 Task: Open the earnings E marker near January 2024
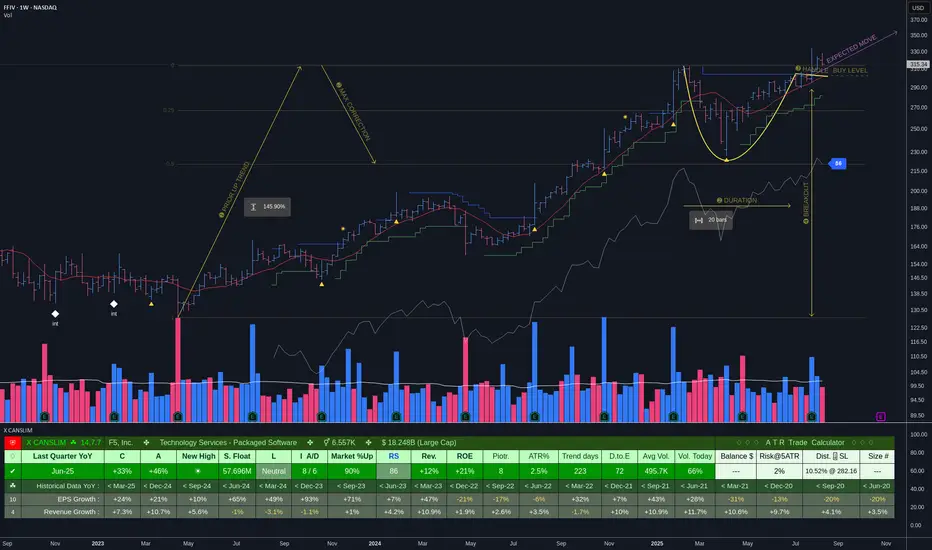click(x=396, y=417)
